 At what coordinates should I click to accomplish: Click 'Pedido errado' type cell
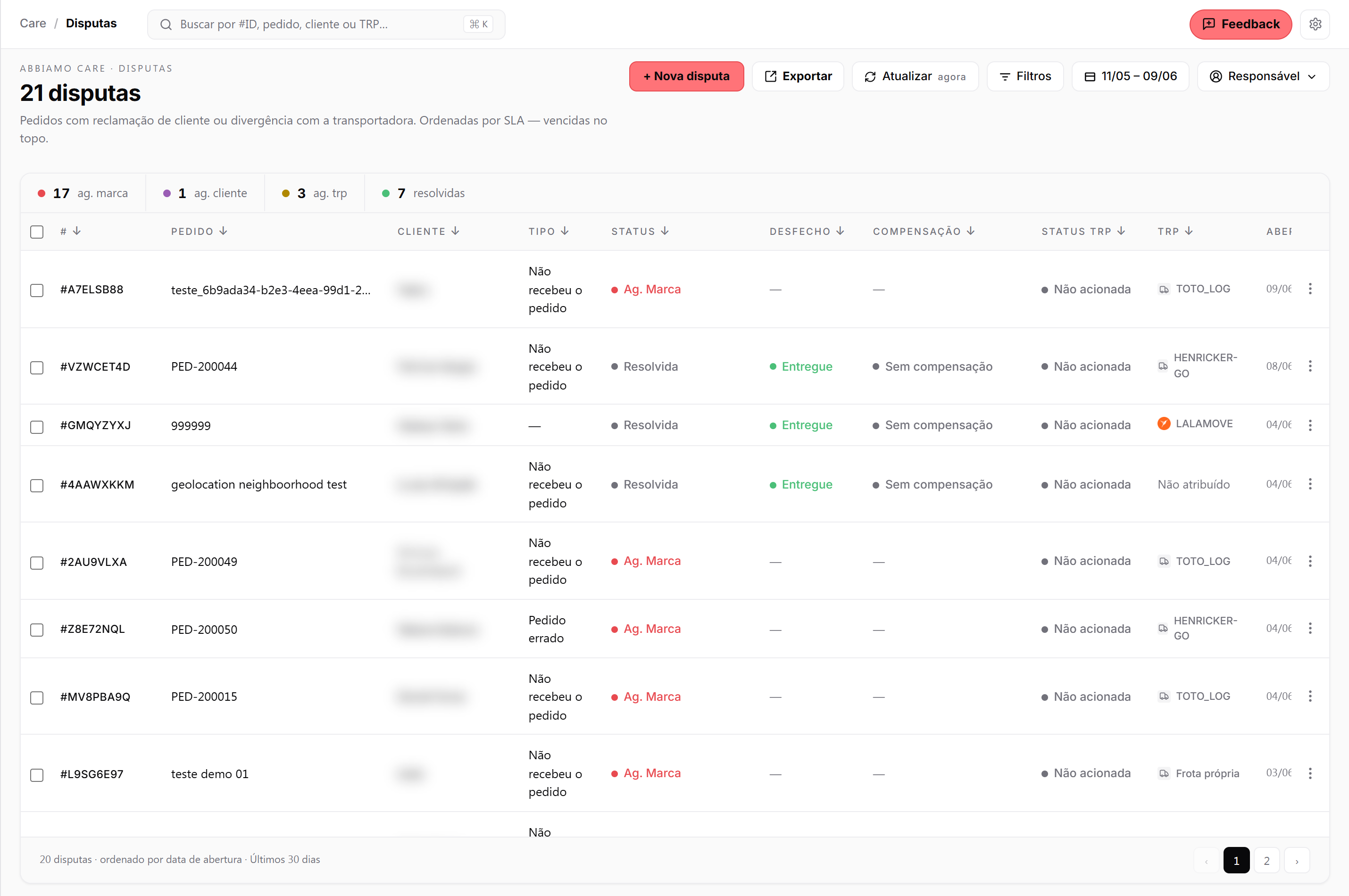coord(547,629)
